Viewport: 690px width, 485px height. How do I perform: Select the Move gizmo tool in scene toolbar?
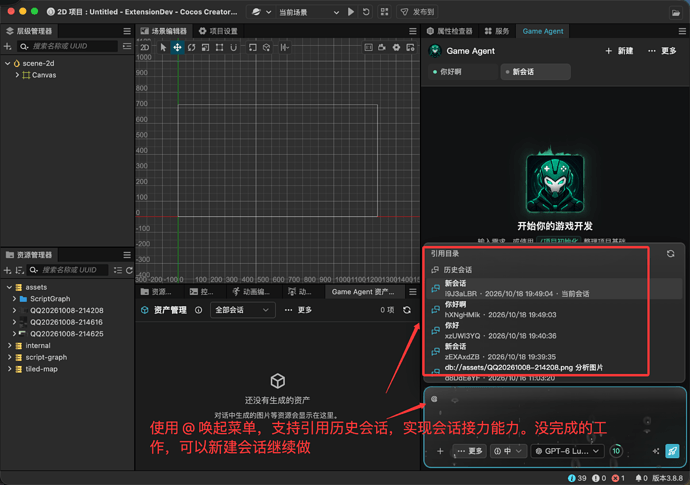coord(177,48)
